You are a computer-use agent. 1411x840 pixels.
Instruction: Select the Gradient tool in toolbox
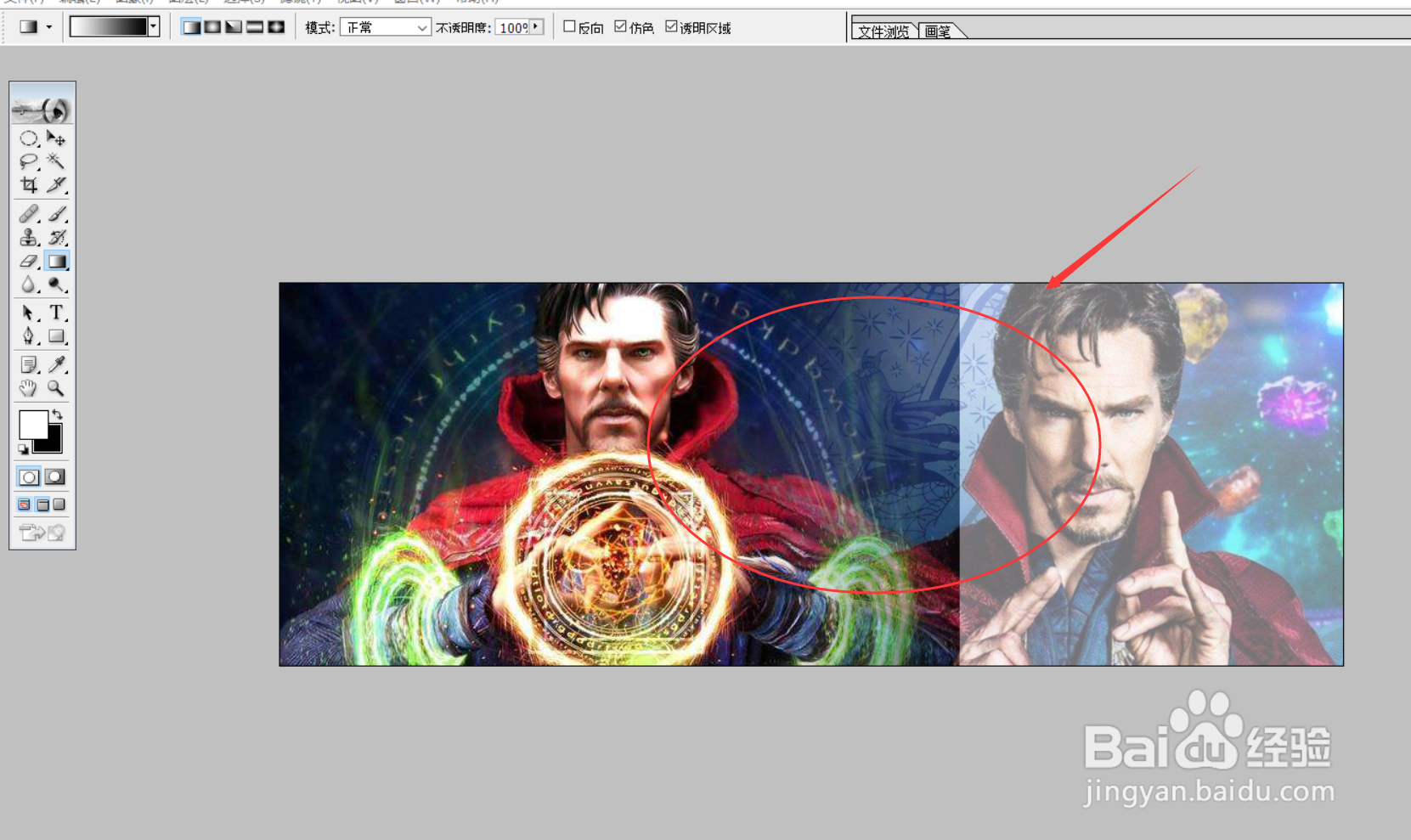(56, 261)
